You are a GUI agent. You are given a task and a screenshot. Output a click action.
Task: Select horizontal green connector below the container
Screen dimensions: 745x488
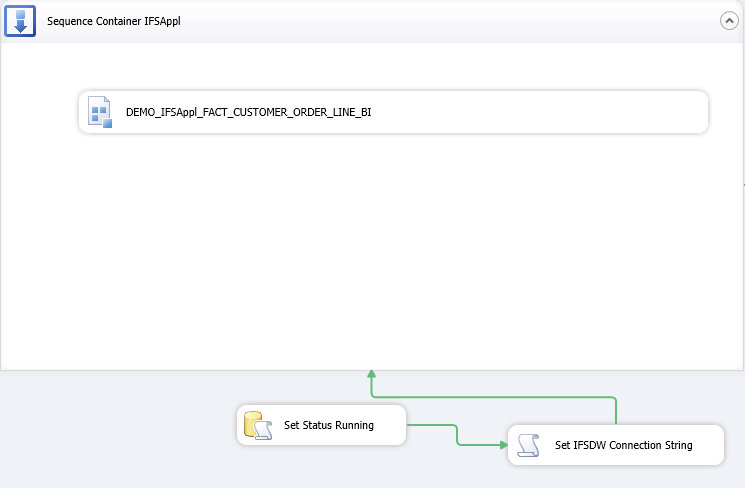click(x=490, y=397)
